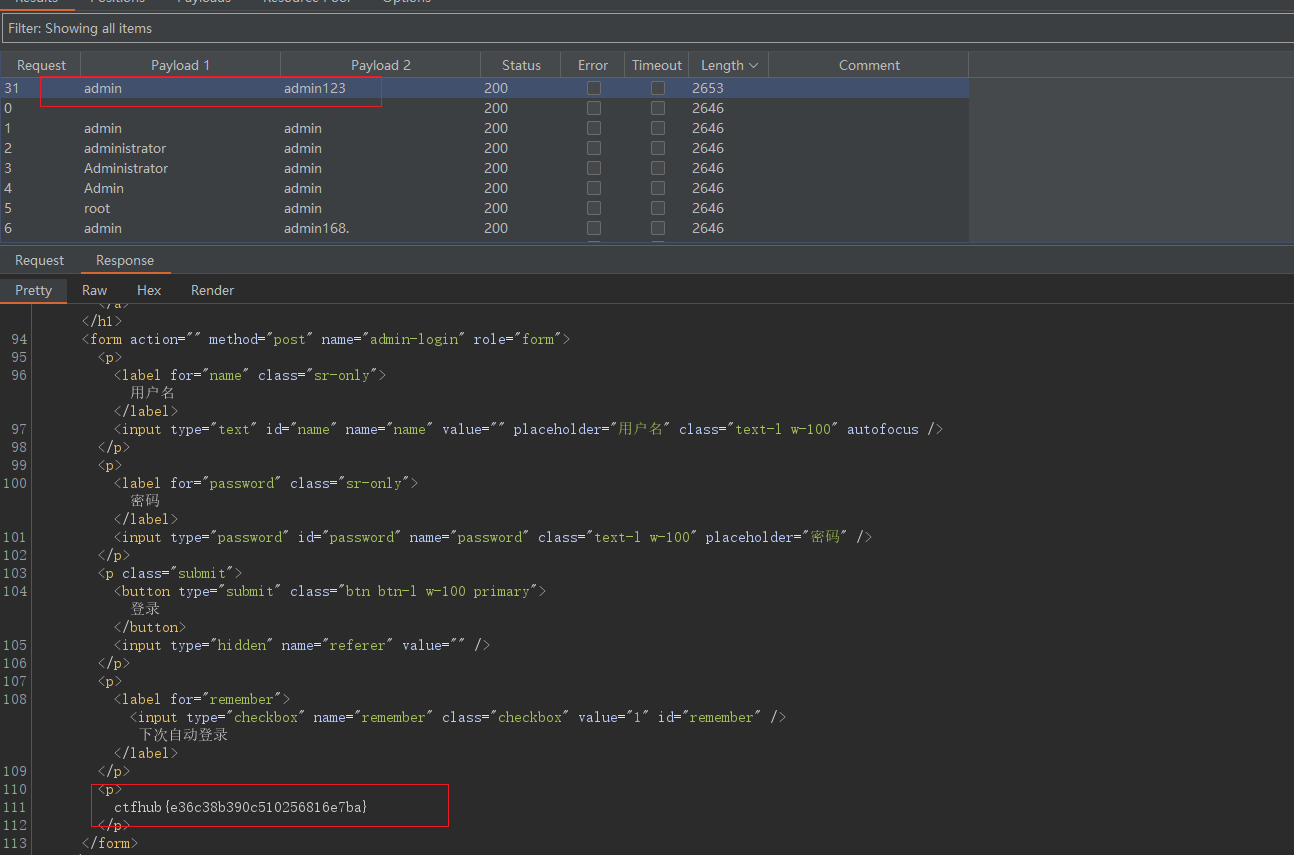Switch to the Pretty view tab
The image size is (1294, 855).
[33, 290]
